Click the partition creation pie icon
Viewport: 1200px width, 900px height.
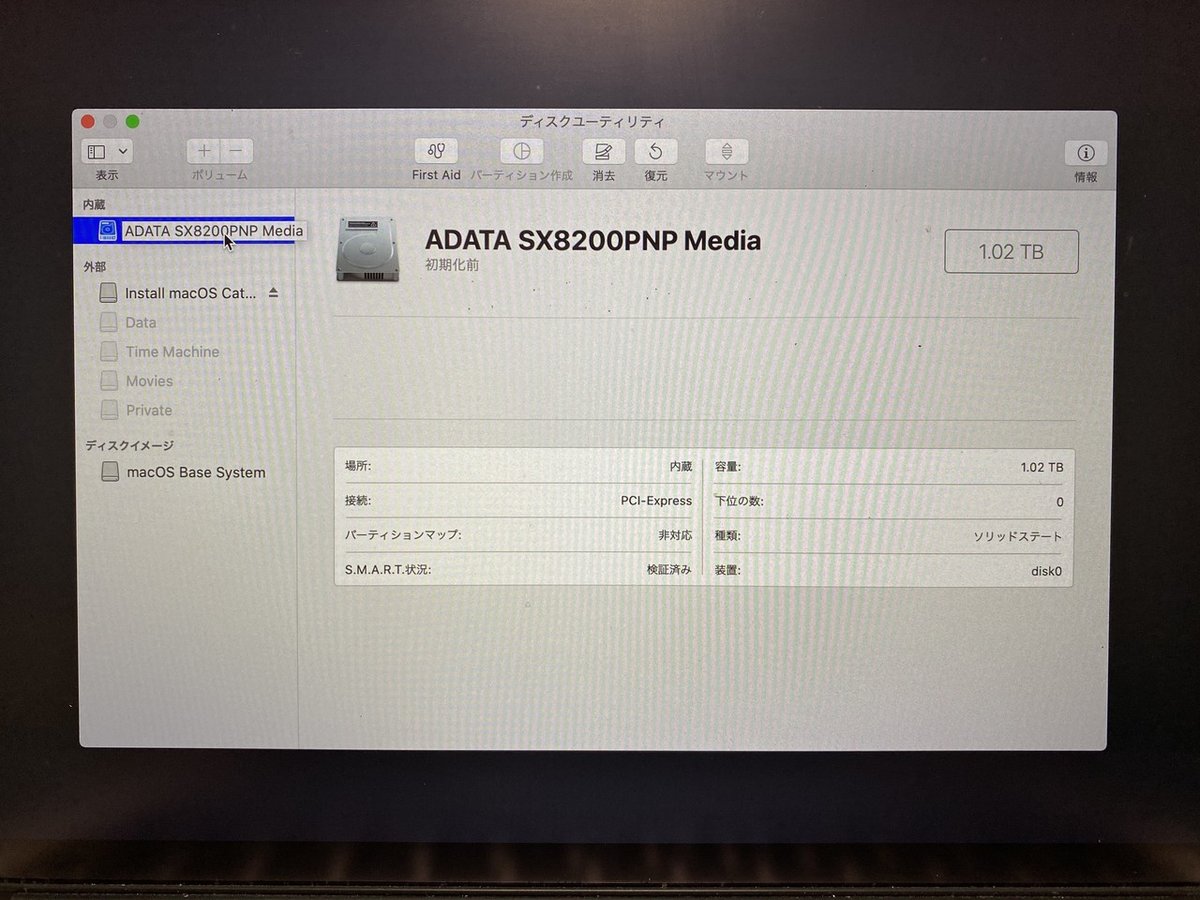point(521,151)
